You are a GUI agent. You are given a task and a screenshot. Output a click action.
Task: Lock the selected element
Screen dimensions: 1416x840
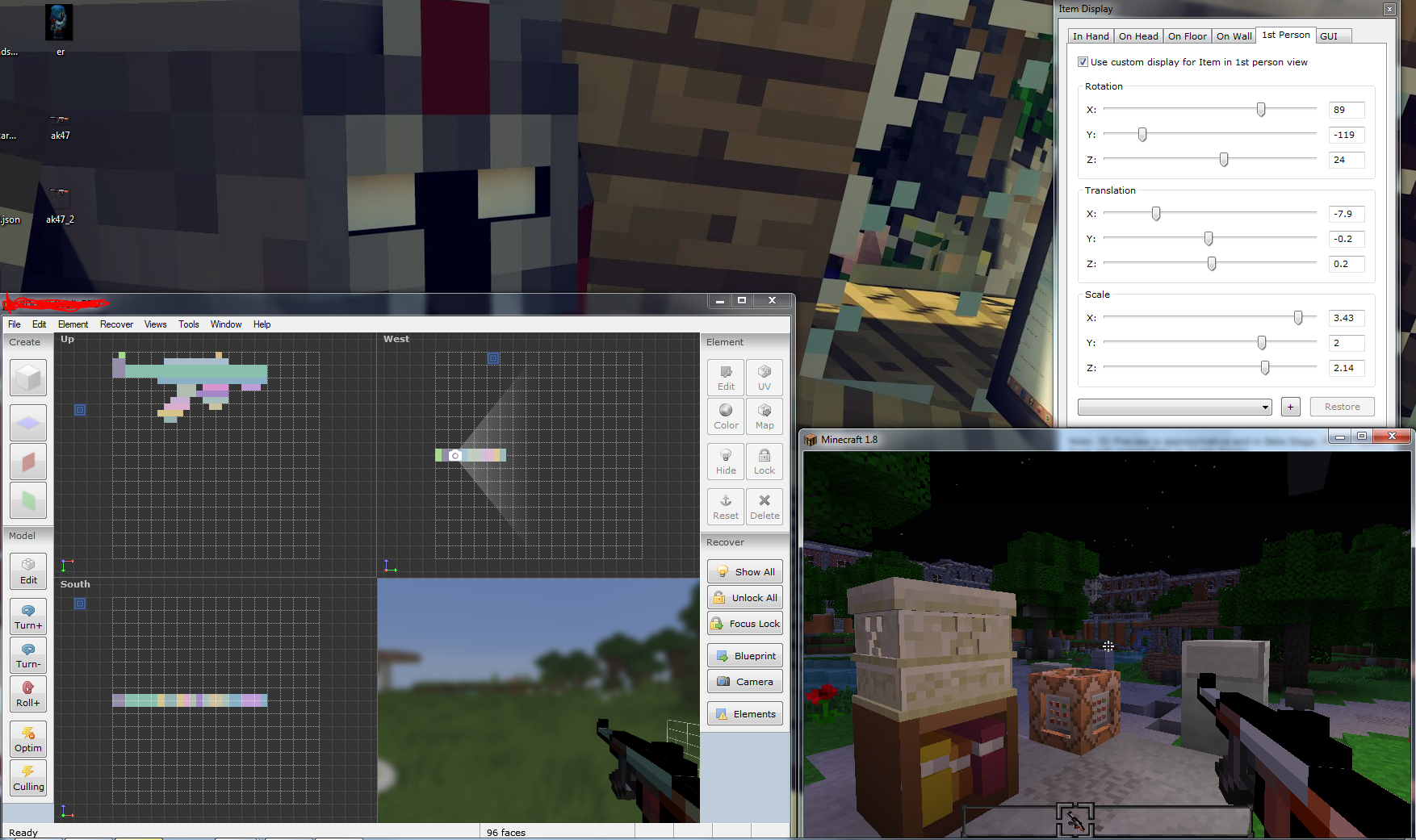coord(765,462)
